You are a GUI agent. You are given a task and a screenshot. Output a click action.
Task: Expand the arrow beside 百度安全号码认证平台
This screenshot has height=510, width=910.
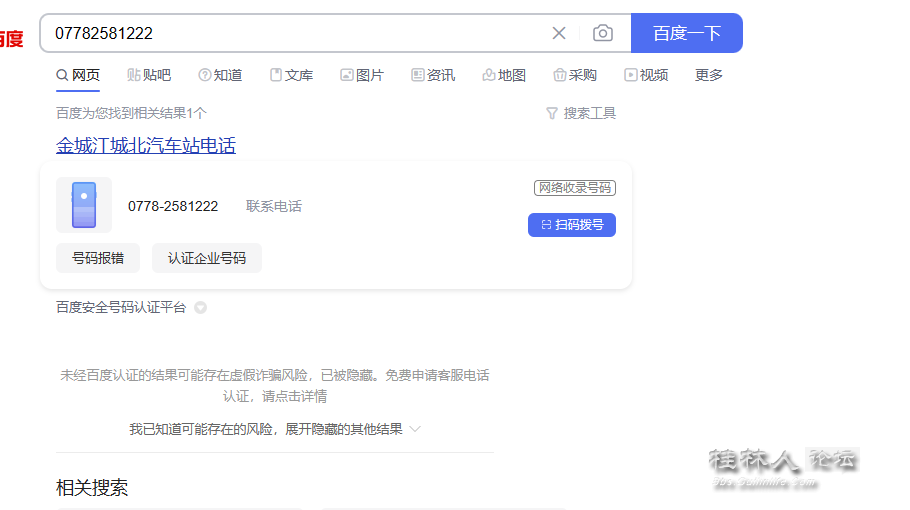click(200, 308)
